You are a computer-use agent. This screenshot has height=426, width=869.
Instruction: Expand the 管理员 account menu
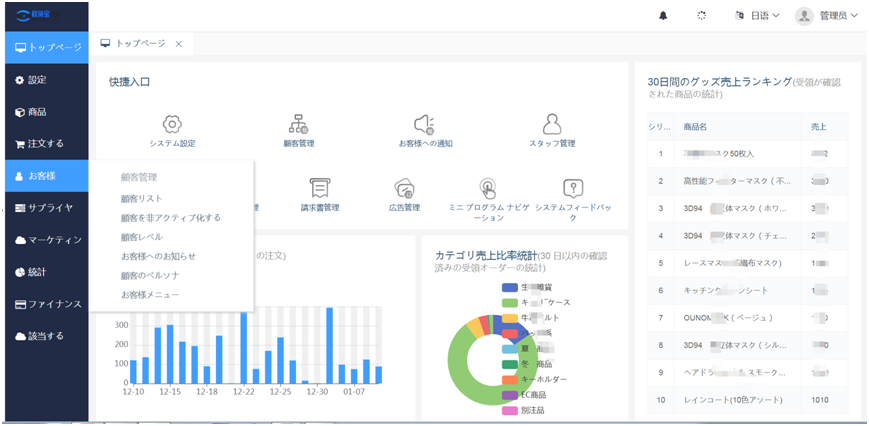(x=827, y=16)
